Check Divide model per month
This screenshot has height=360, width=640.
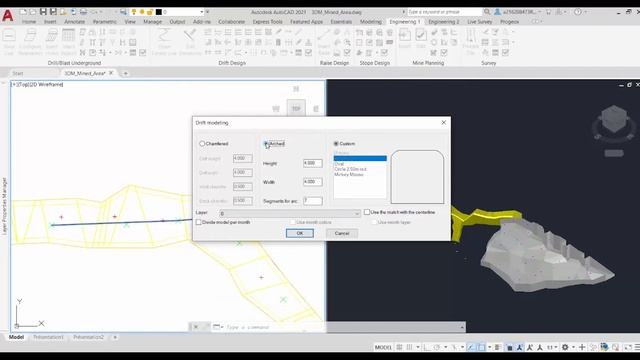click(199, 222)
